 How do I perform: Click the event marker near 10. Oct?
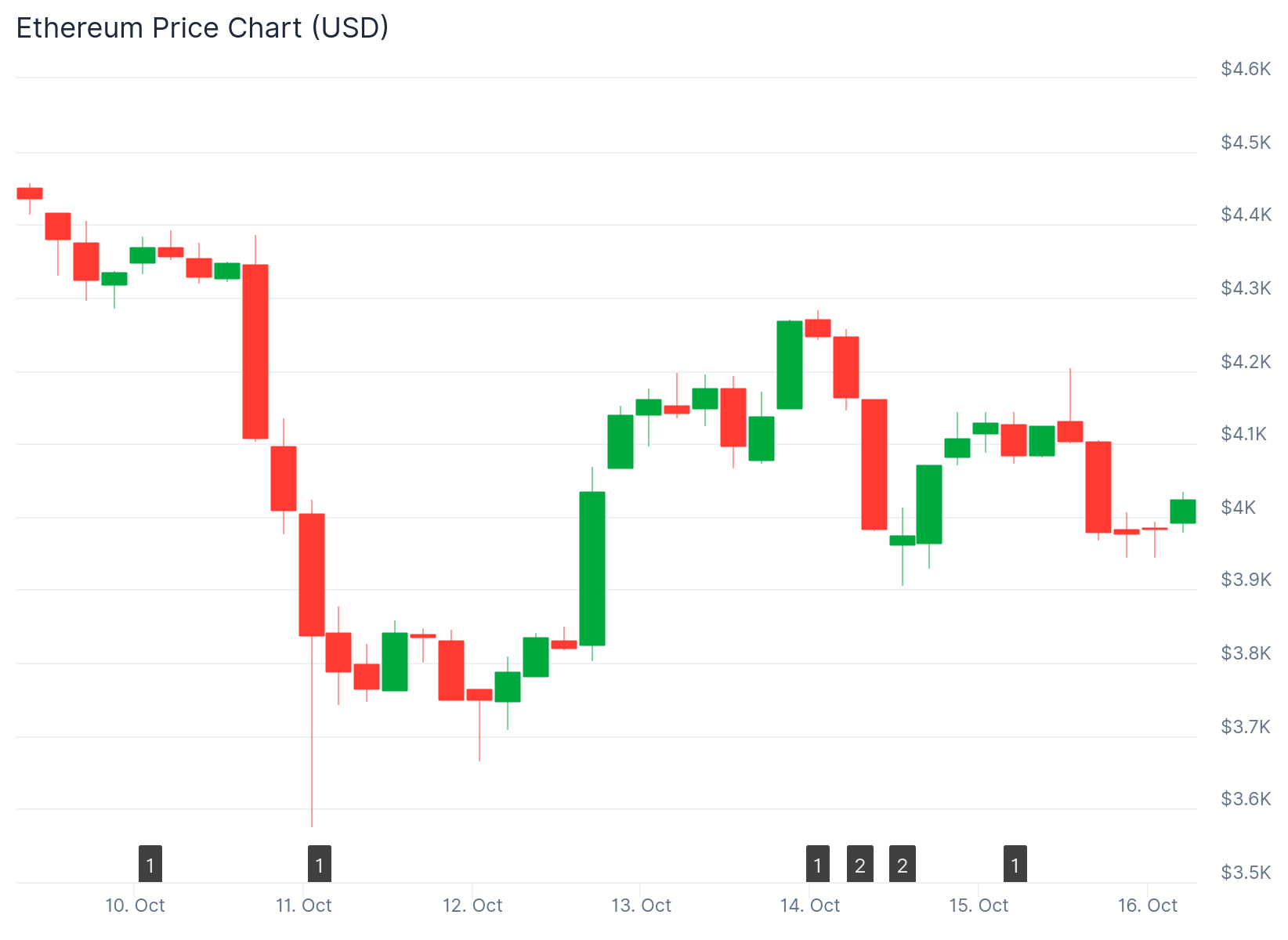pos(150,865)
